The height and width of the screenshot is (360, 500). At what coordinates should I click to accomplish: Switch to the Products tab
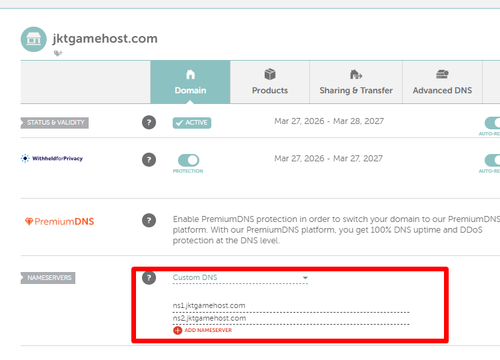(270, 82)
